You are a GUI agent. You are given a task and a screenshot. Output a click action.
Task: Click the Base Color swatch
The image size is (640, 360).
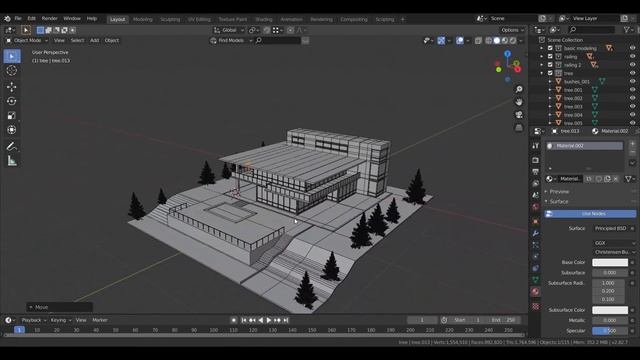pyautogui.click(x=610, y=262)
